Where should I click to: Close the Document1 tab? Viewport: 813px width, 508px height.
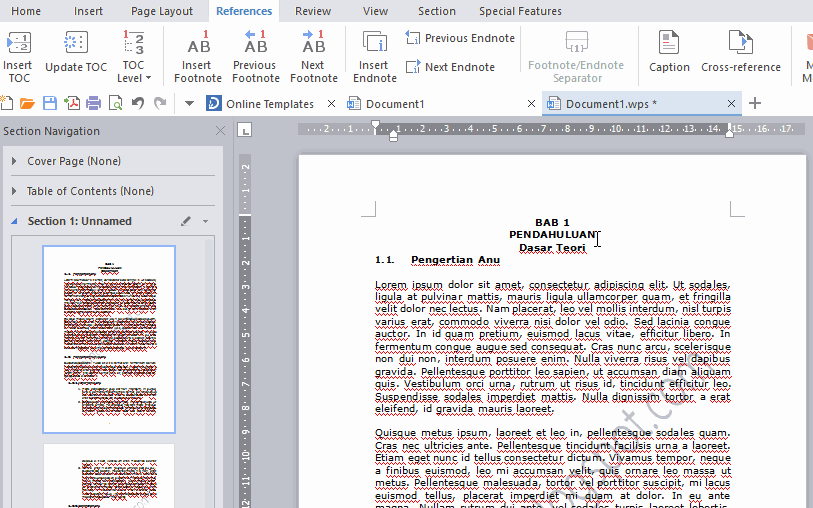click(531, 104)
